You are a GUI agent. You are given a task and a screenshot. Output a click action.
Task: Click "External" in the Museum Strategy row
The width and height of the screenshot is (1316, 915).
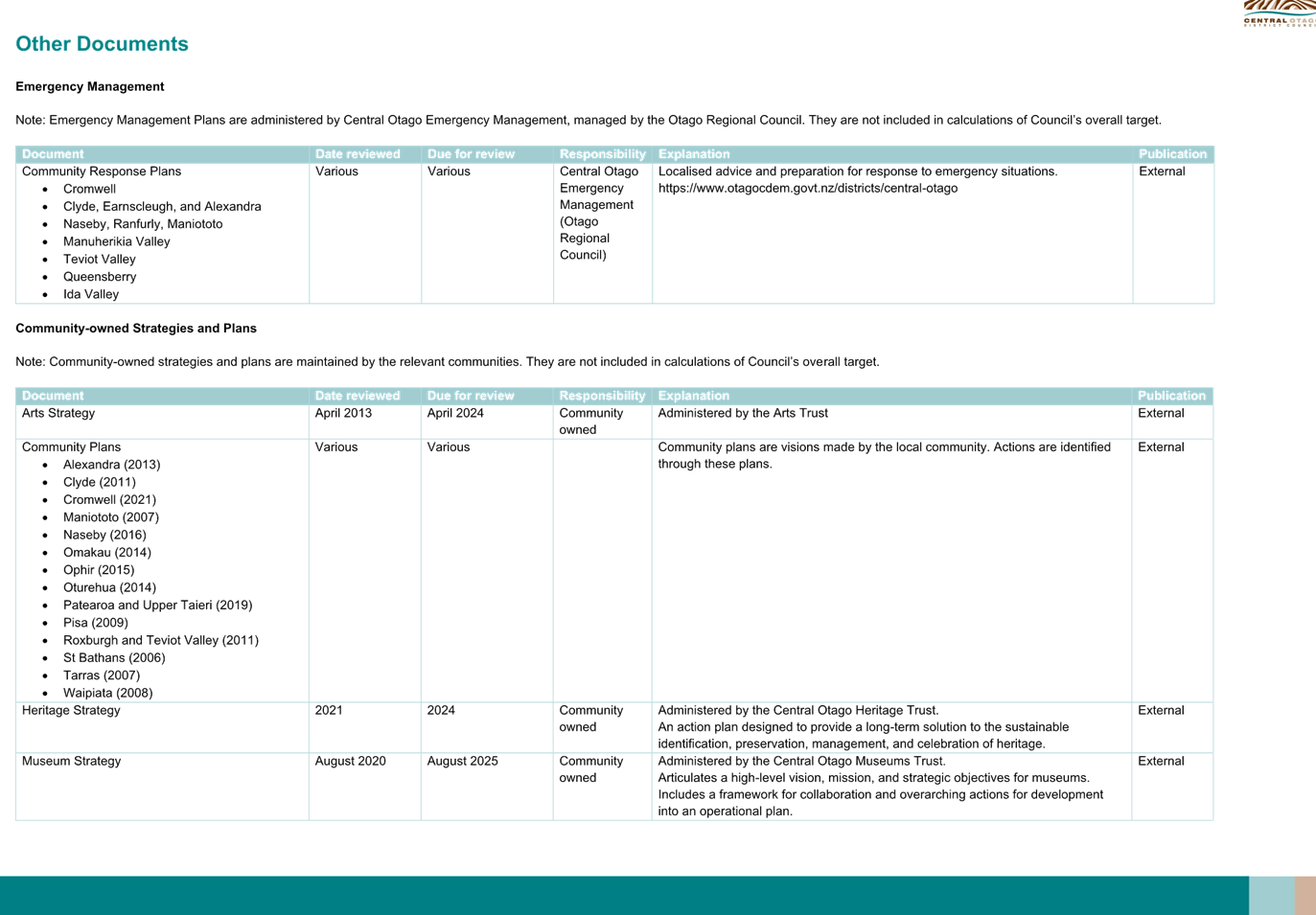(1161, 761)
